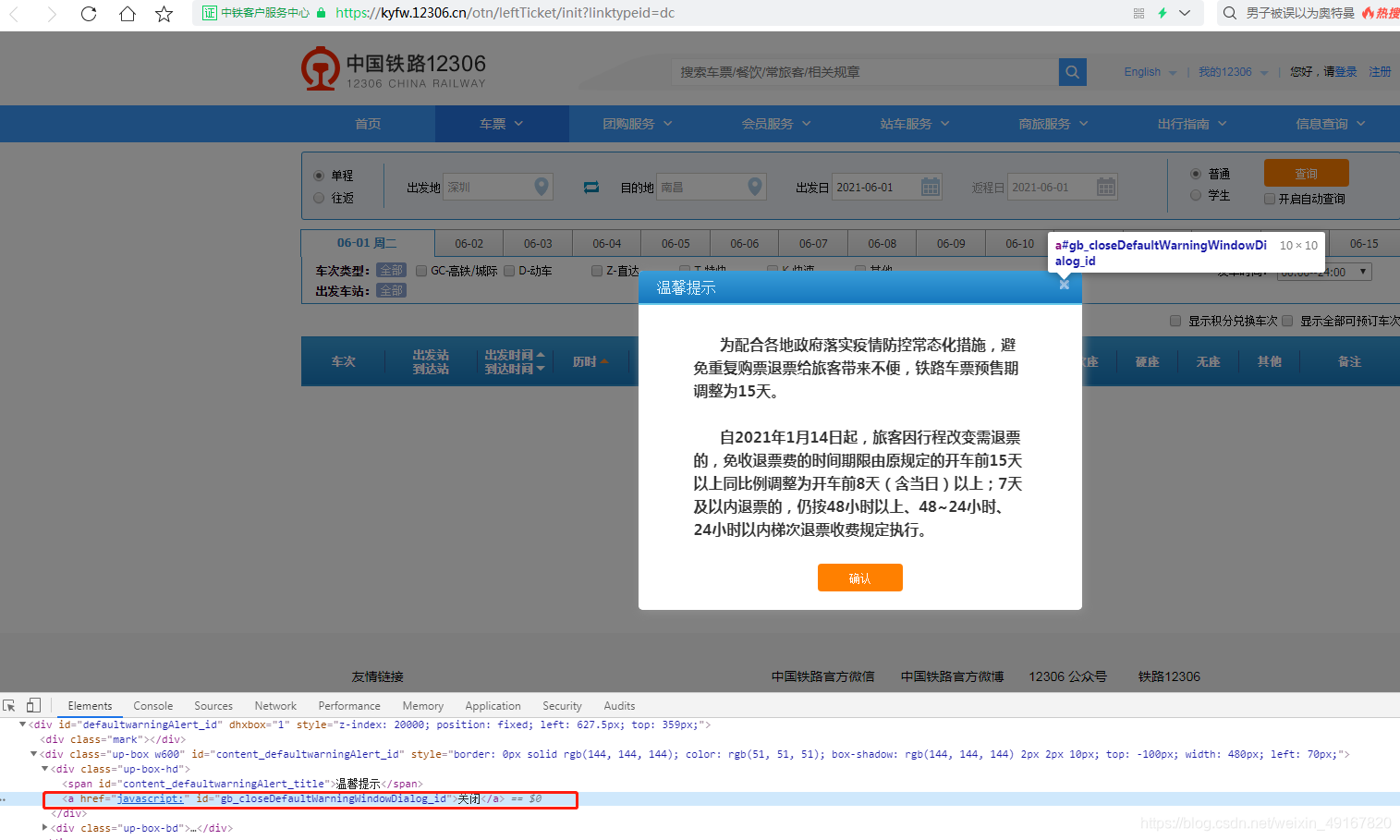
Task: Switch to the DevTools Sources tab
Action: point(213,706)
